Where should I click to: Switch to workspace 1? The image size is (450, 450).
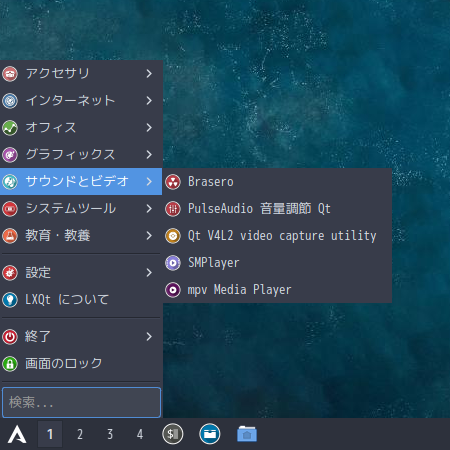50,434
